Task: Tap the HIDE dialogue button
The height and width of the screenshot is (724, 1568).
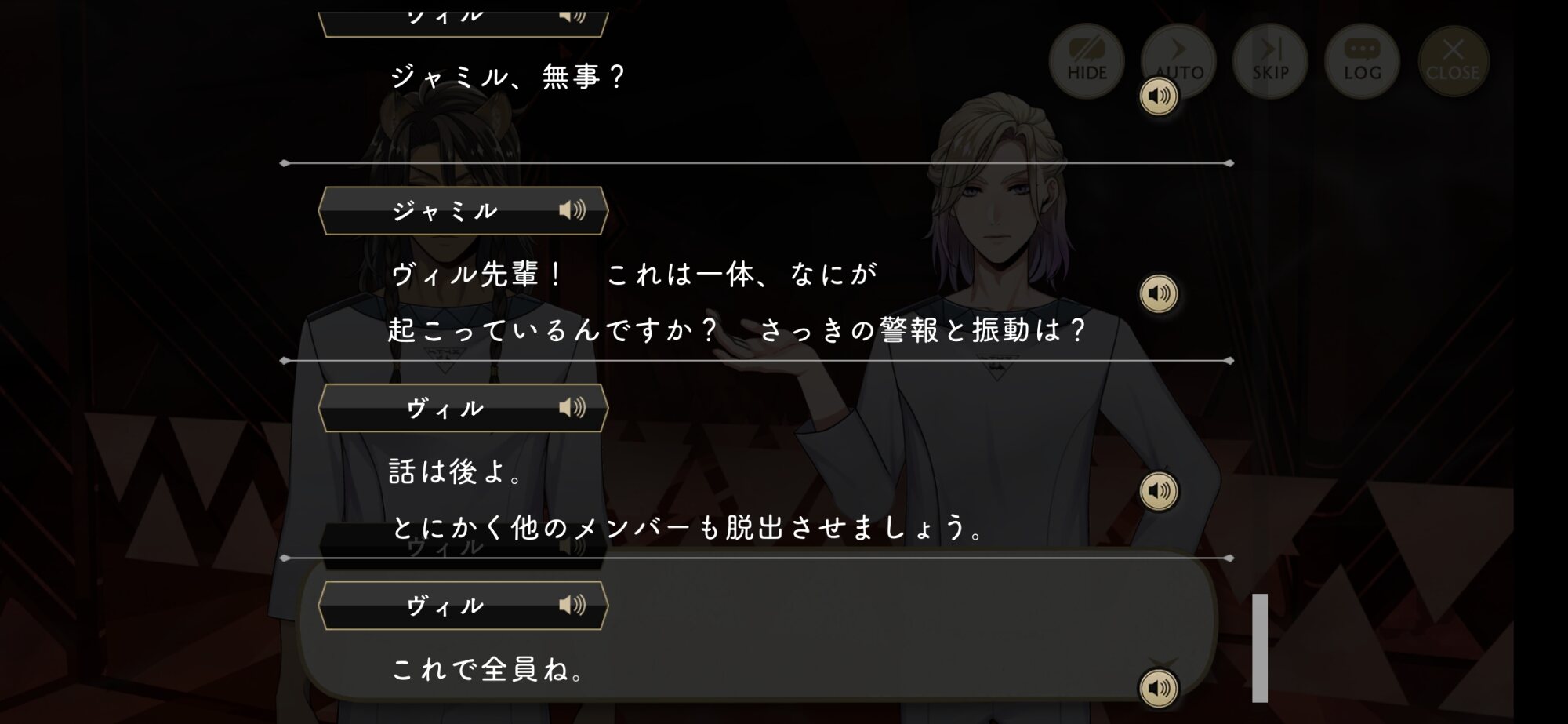Action: pos(1087,61)
